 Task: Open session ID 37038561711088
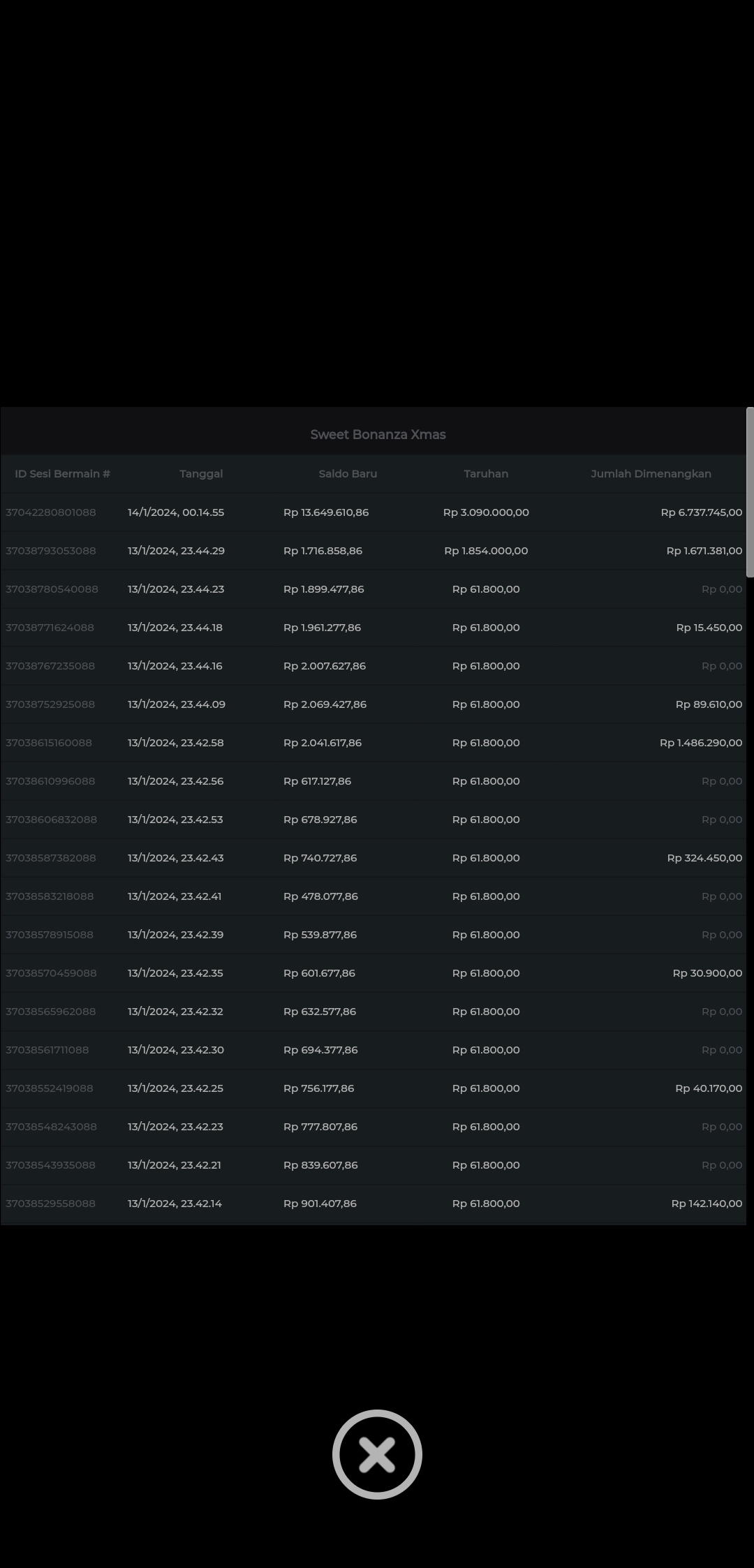pos(47,1050)
